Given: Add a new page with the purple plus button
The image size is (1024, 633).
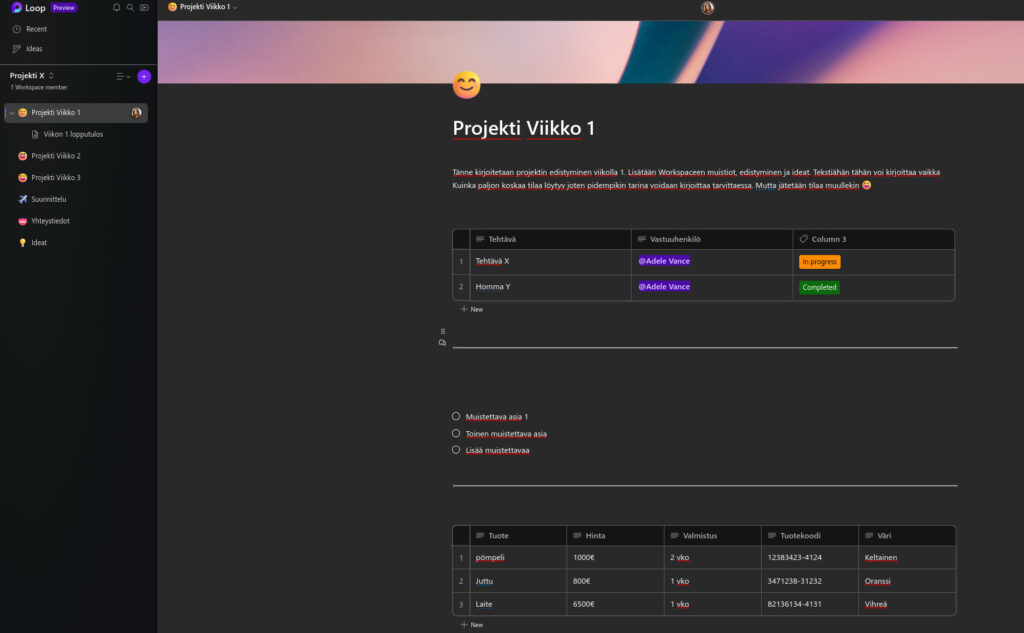Looking at the screenshot, I should point(144,76).
